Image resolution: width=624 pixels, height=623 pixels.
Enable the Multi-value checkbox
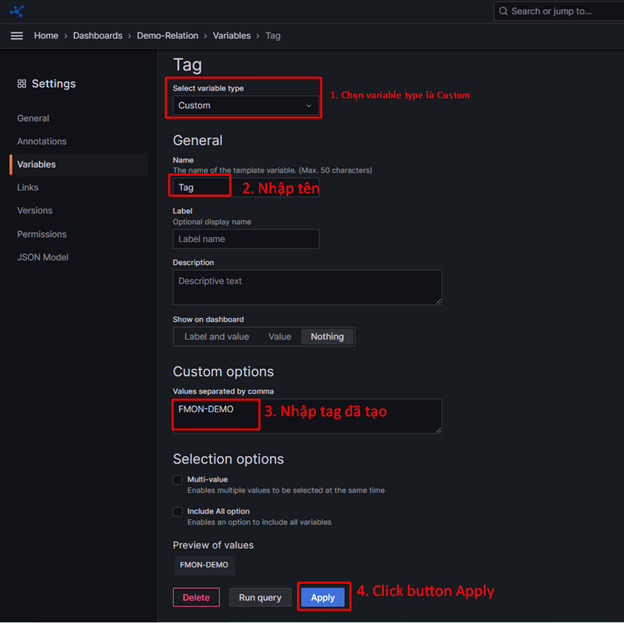(178, 480)
